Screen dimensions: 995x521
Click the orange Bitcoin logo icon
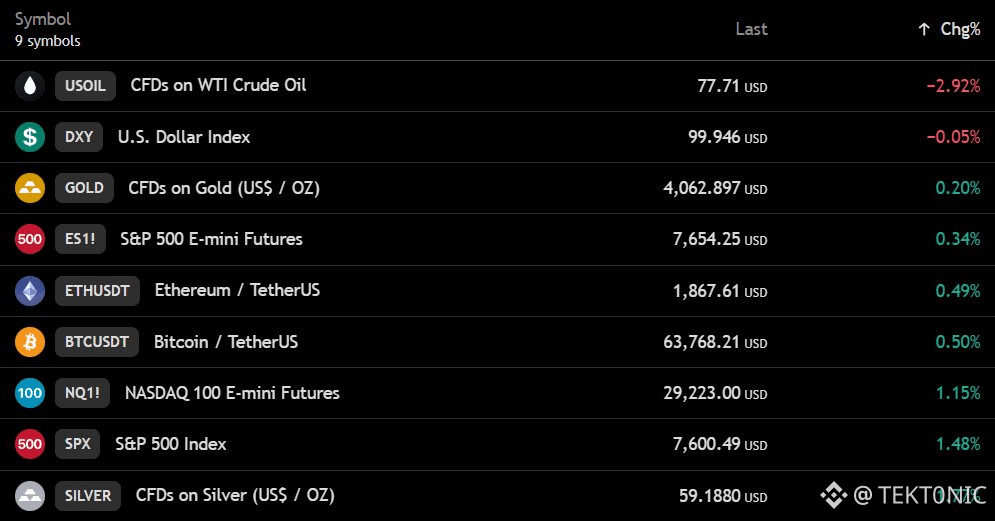click(30, 342)
